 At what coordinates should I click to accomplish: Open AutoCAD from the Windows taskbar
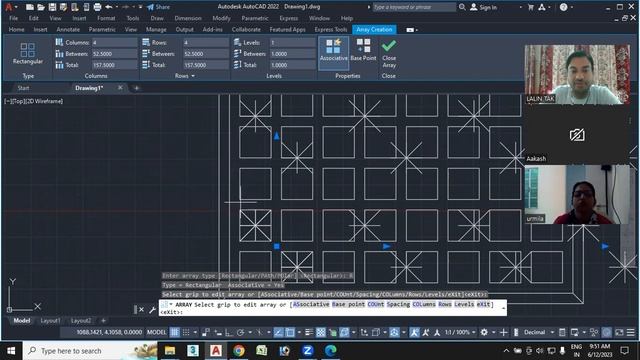pyautogui.click(x=216, y=350)
